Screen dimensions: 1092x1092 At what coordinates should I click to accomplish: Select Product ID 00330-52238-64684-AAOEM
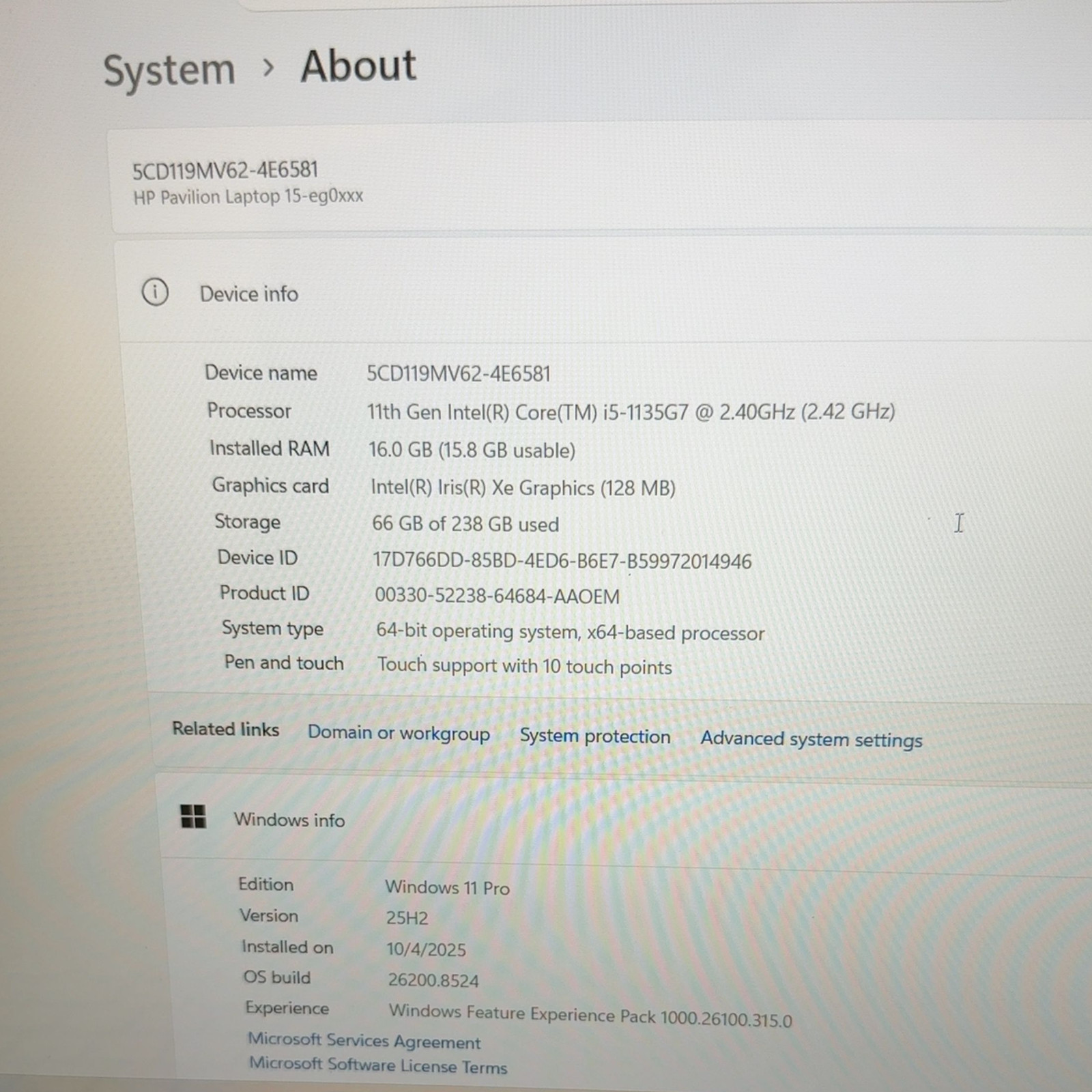tap(497, 596)
